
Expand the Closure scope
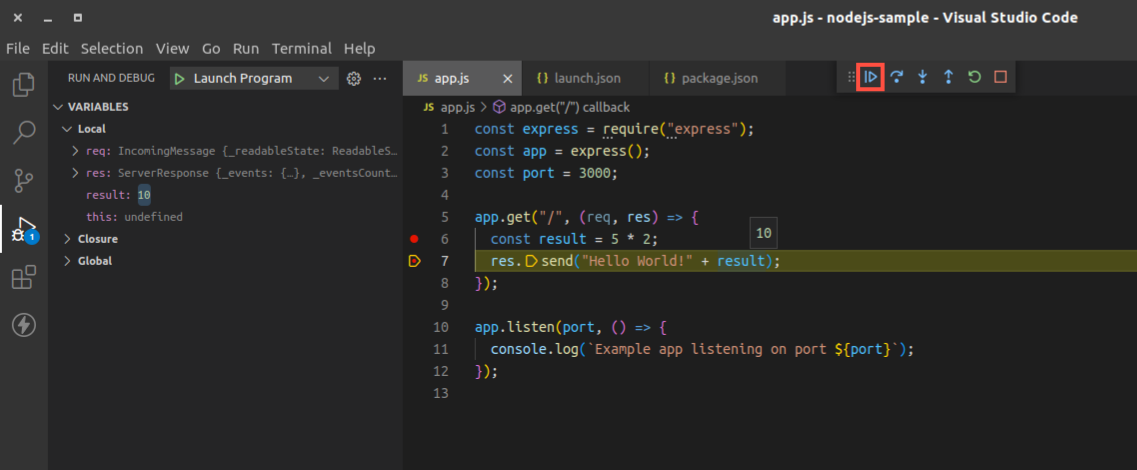[x=67, y=239]
